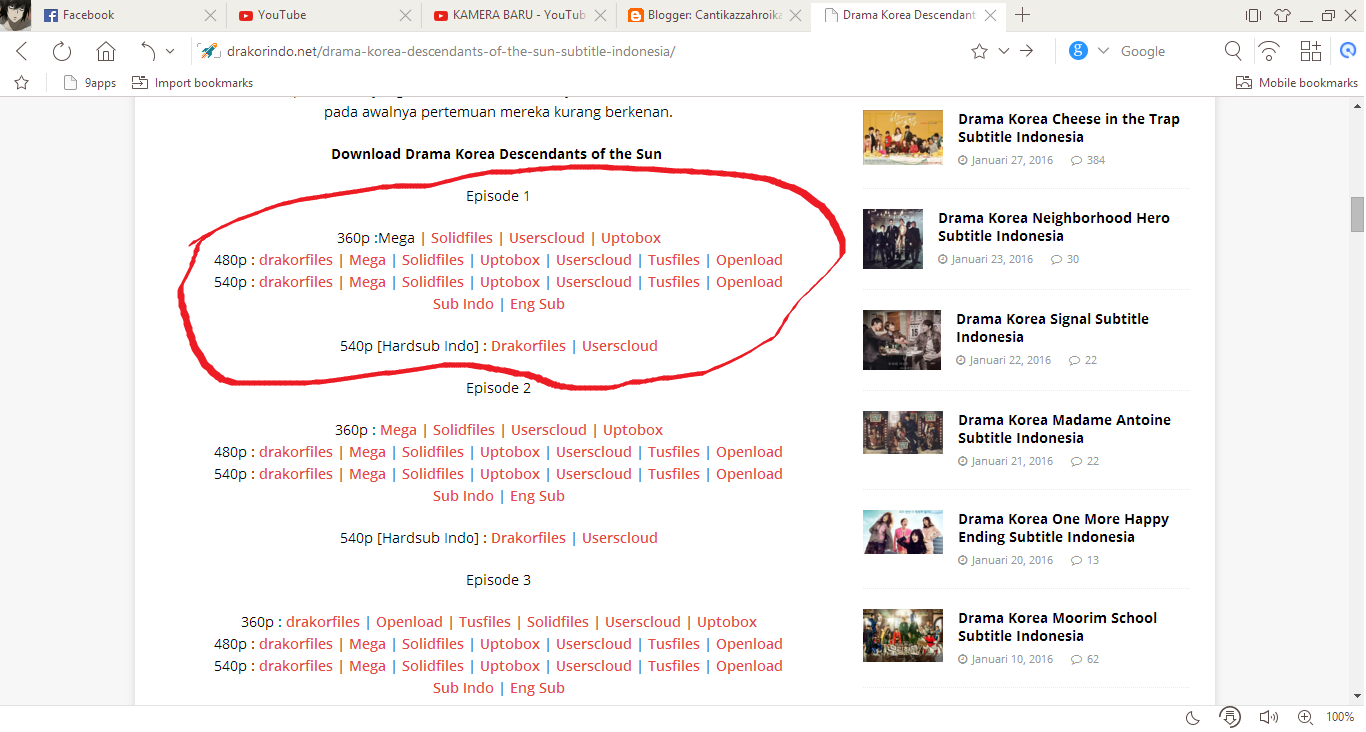Image resolution: width=1366 pixels, height=732 pixels.
Task: Open the 9apps bookmark
Action: pyautogui.click(x=89, y=83)
